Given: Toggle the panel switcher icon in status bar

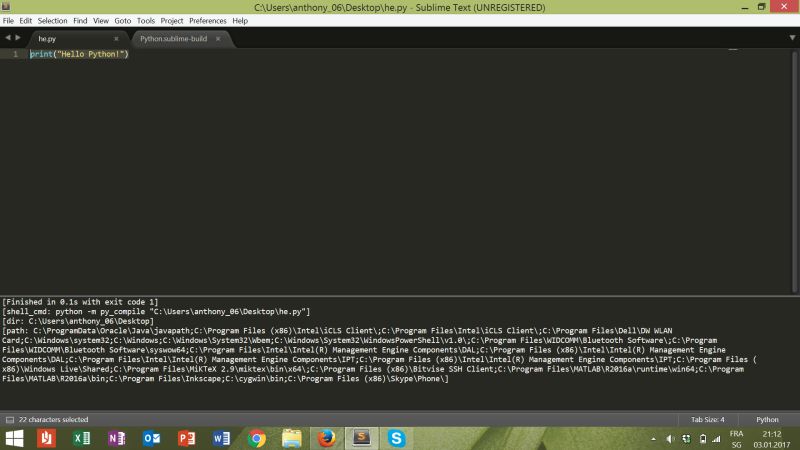Looking at the screenshot, I should 10,420.
